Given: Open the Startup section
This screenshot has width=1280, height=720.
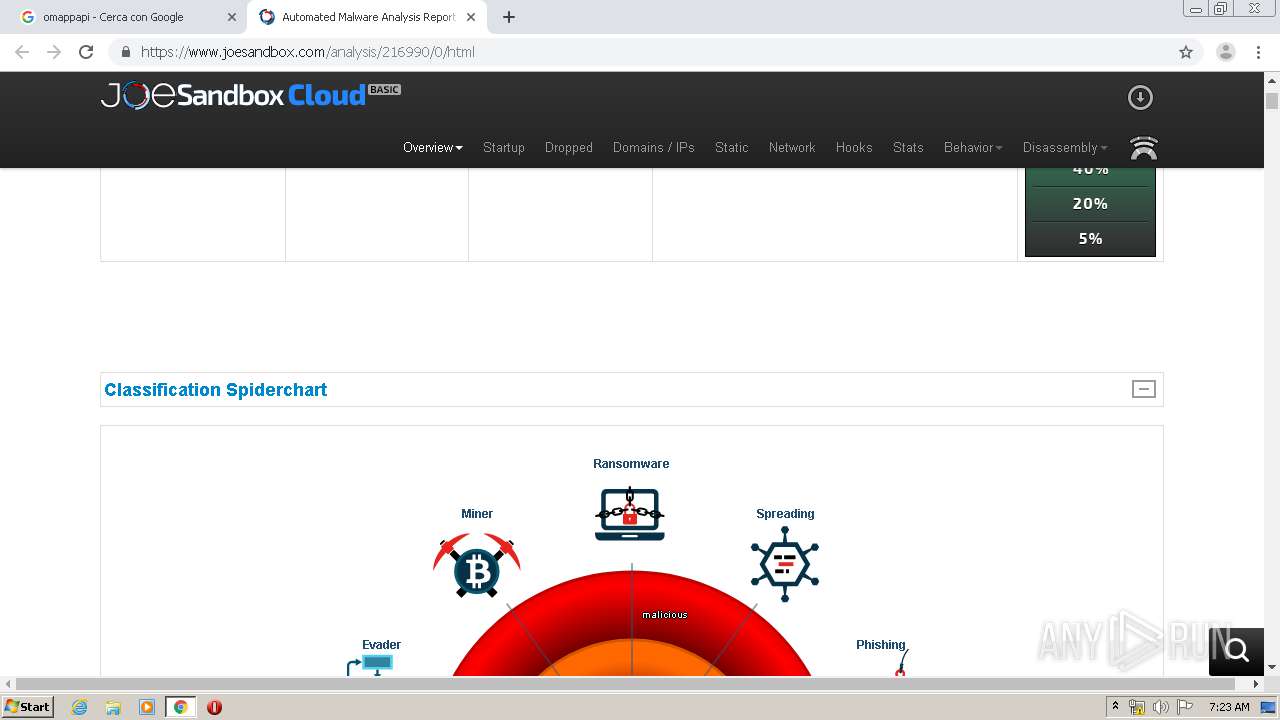Looking at the screenshot, I should pyautogui.click(x=503, y=147).
